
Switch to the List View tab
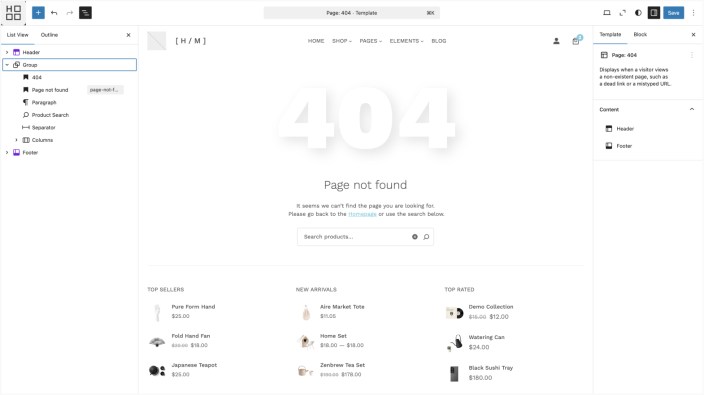point(18,35)
